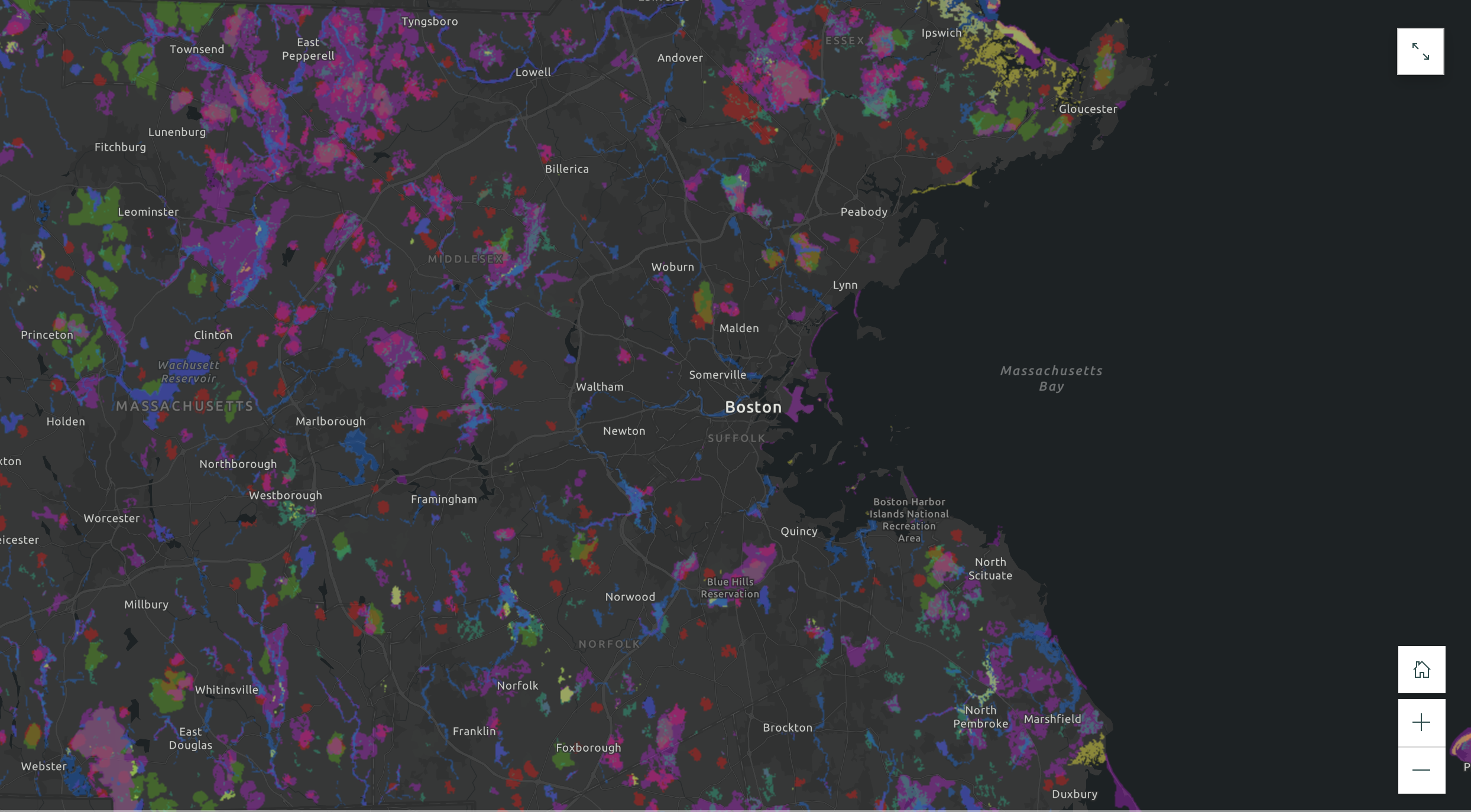Image resolution: width=1471 pixels, height=812 pixels.
Task: Click the Norfolk town label
Action: [517, 686]
